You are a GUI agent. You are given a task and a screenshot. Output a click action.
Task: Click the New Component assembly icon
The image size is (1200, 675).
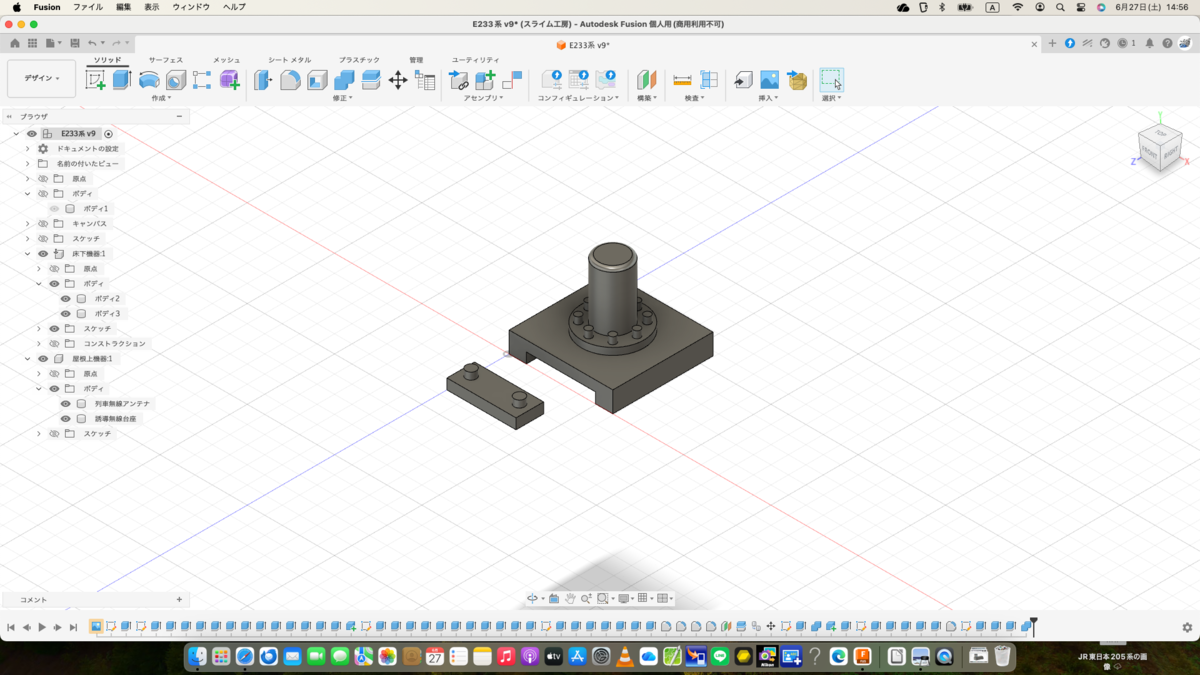tap(485, 80)
